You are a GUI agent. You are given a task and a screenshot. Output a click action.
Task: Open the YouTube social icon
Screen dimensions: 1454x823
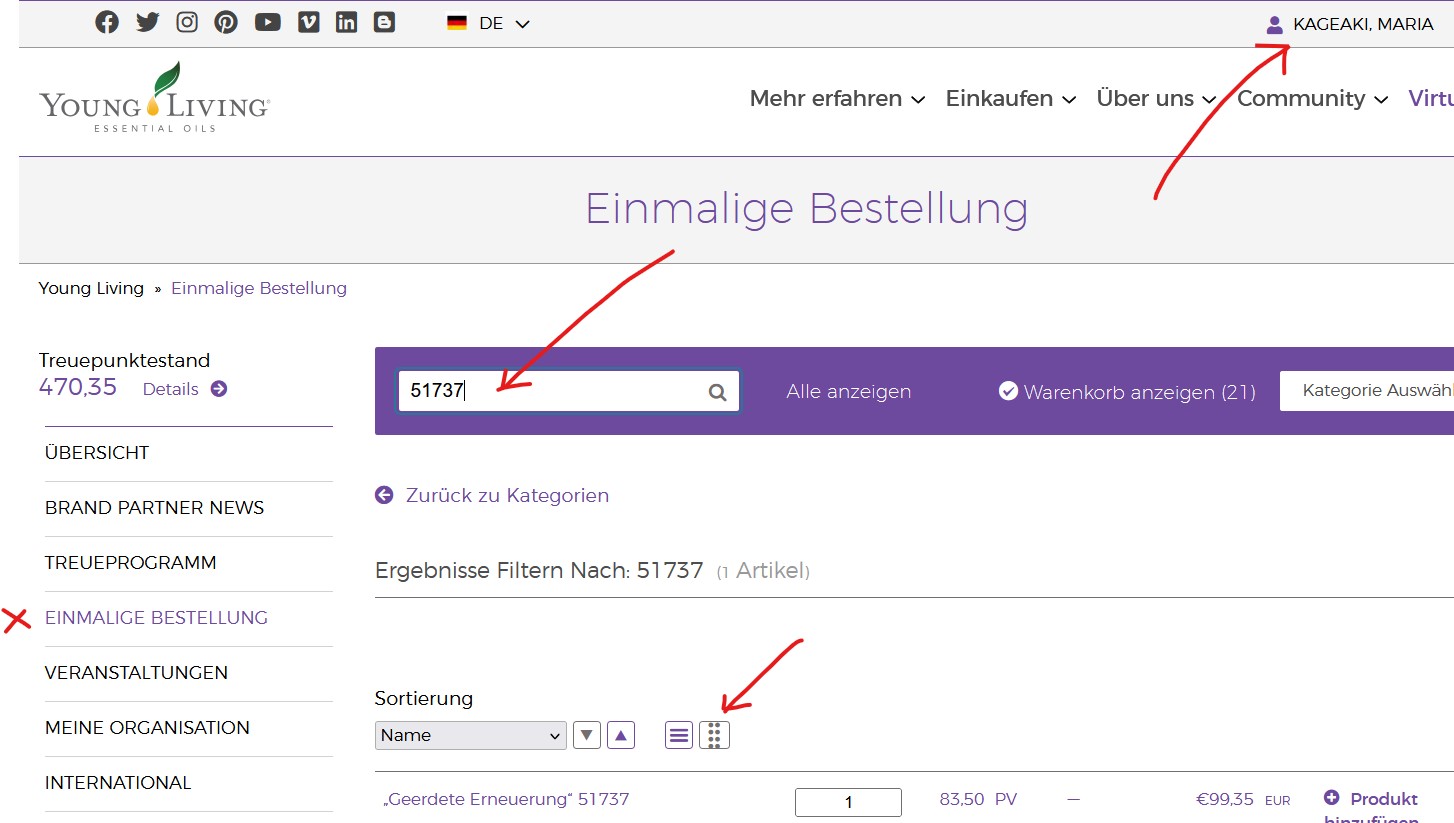267,23
